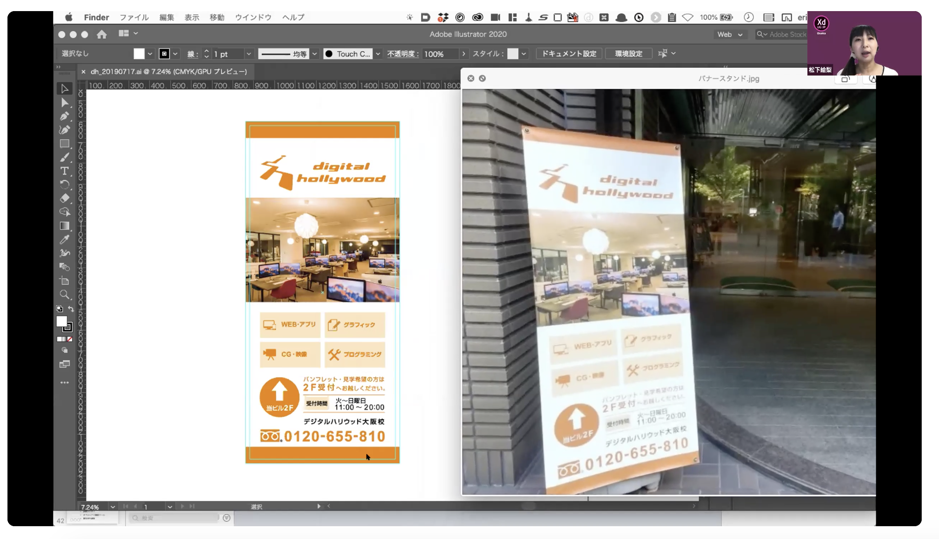Select the Blend tool

[x=65, y=267]
